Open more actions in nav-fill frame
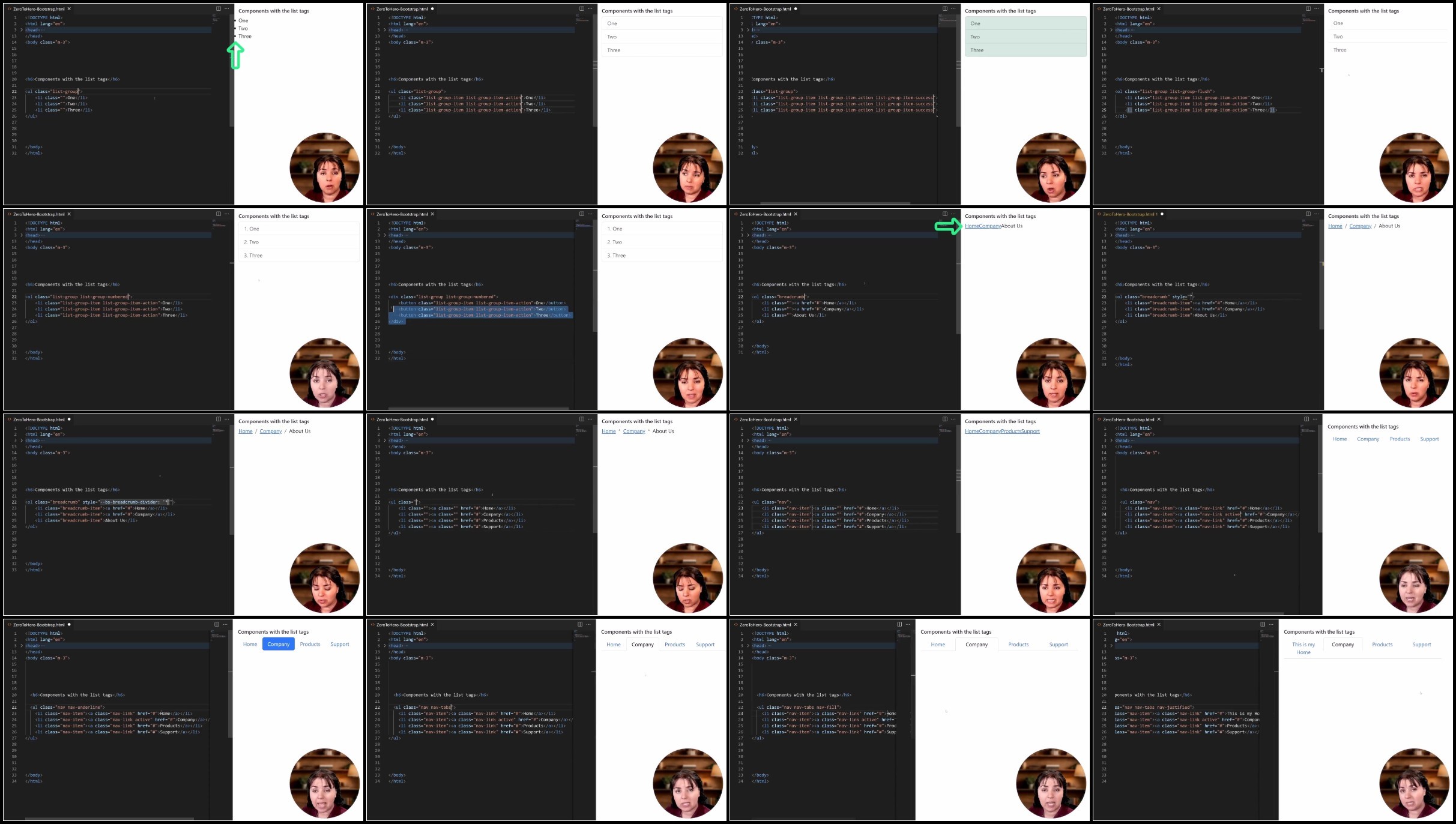The image size is (1456, 824). pyautogui.click(x=908, y=625)
